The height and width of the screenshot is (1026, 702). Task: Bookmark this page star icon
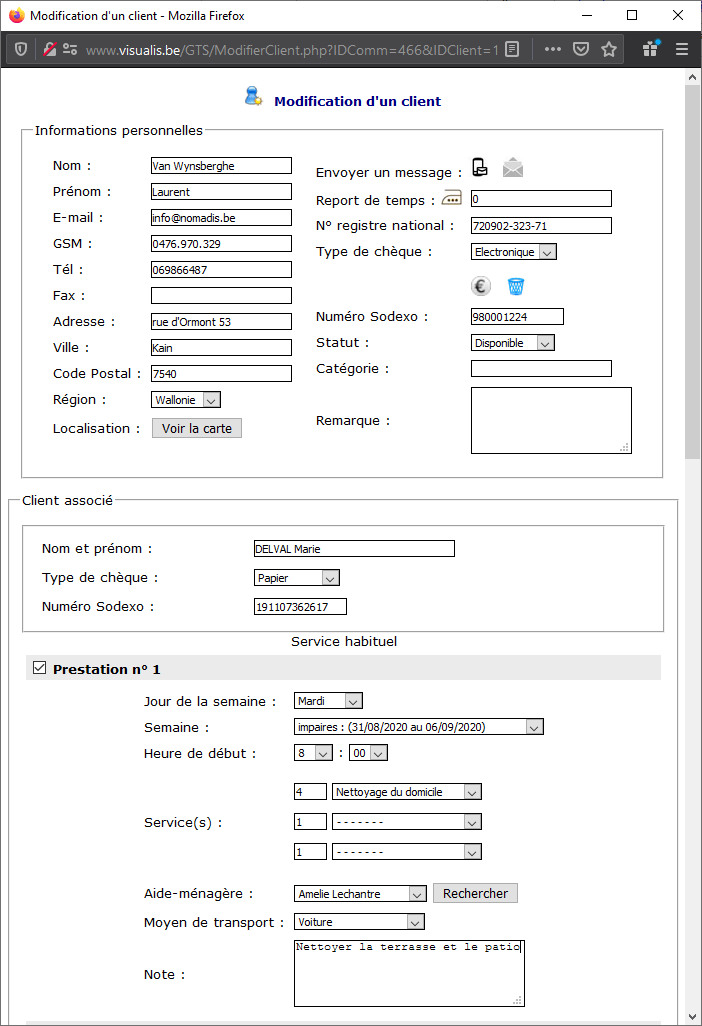[x=609, y=49]
